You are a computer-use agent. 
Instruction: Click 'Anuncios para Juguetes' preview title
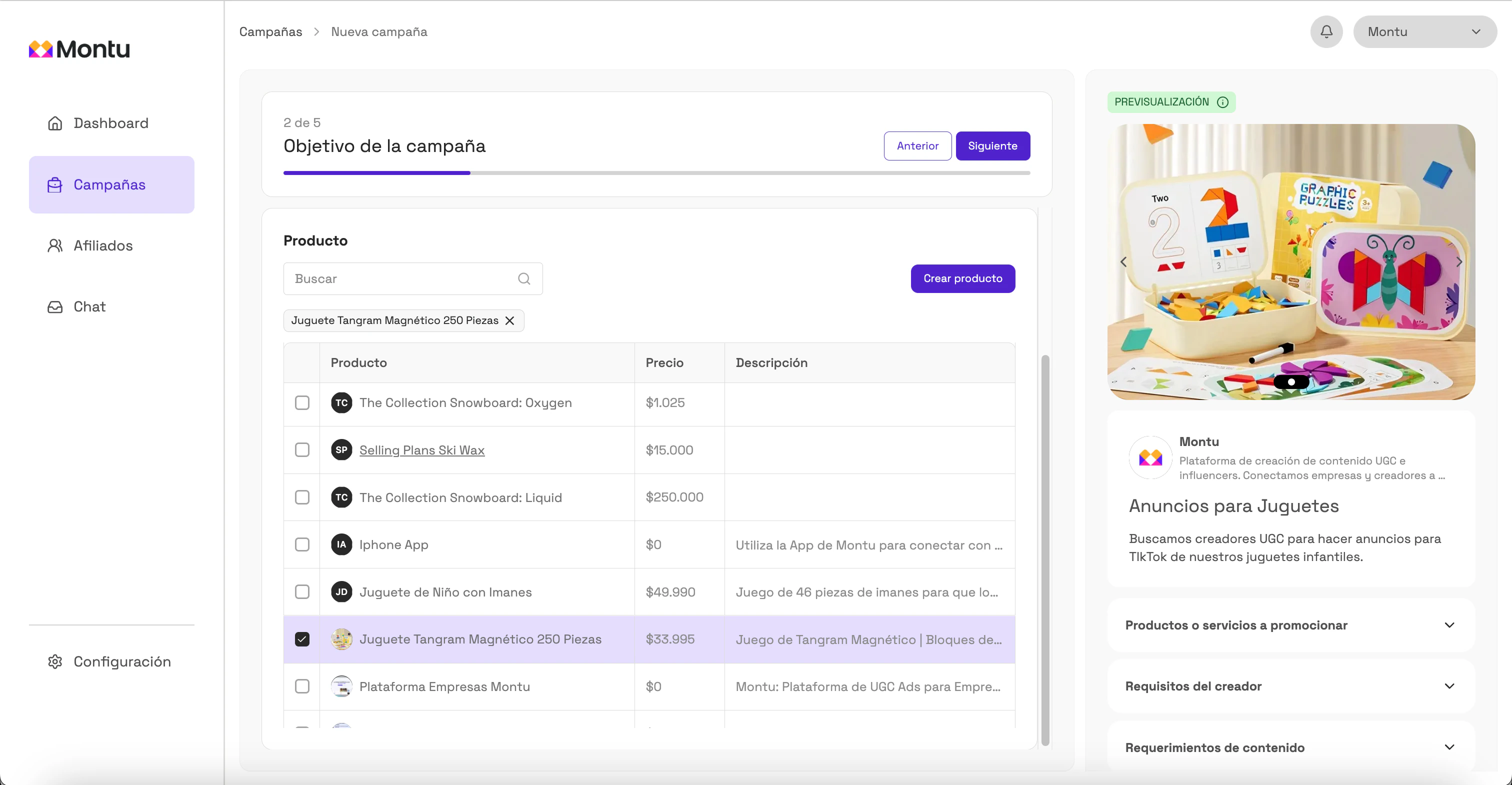pyautogui.click(x=1234, y=506)
